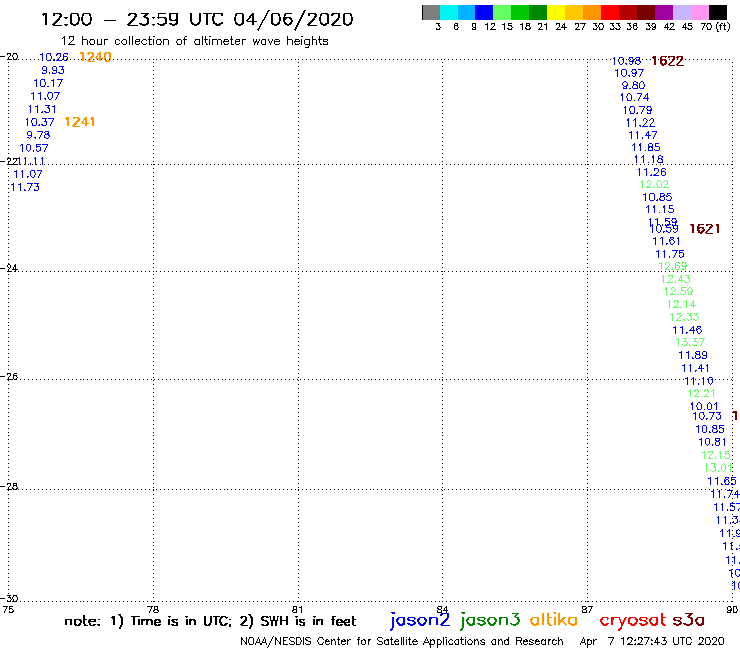Click the 10.17 wave height reading

click(x=48, y=83)
